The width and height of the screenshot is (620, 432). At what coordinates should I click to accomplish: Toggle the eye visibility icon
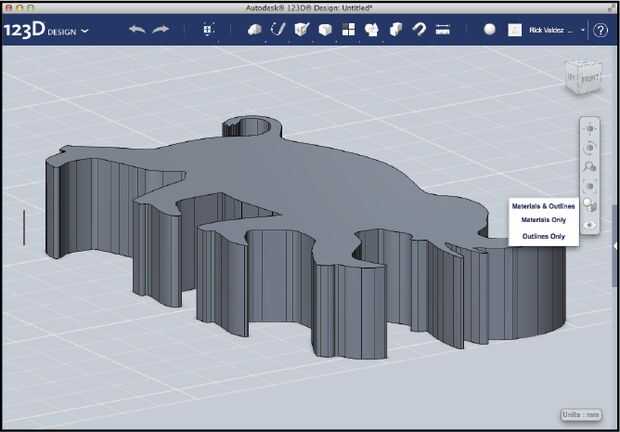coord(590,225)
